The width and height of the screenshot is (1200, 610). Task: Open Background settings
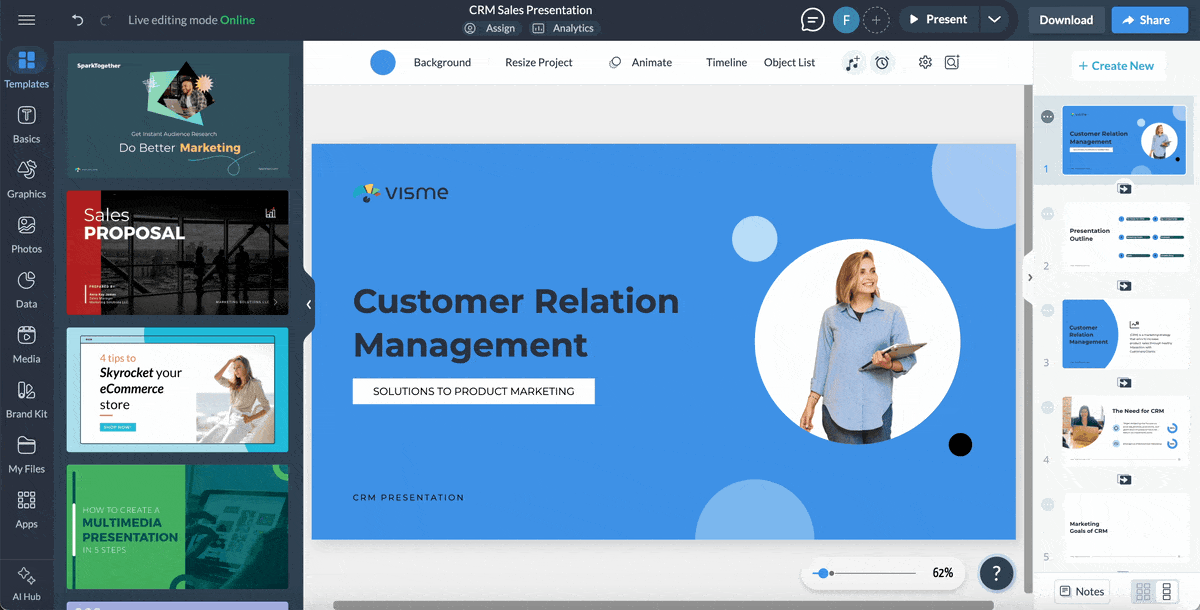click(x=442, y=62)
